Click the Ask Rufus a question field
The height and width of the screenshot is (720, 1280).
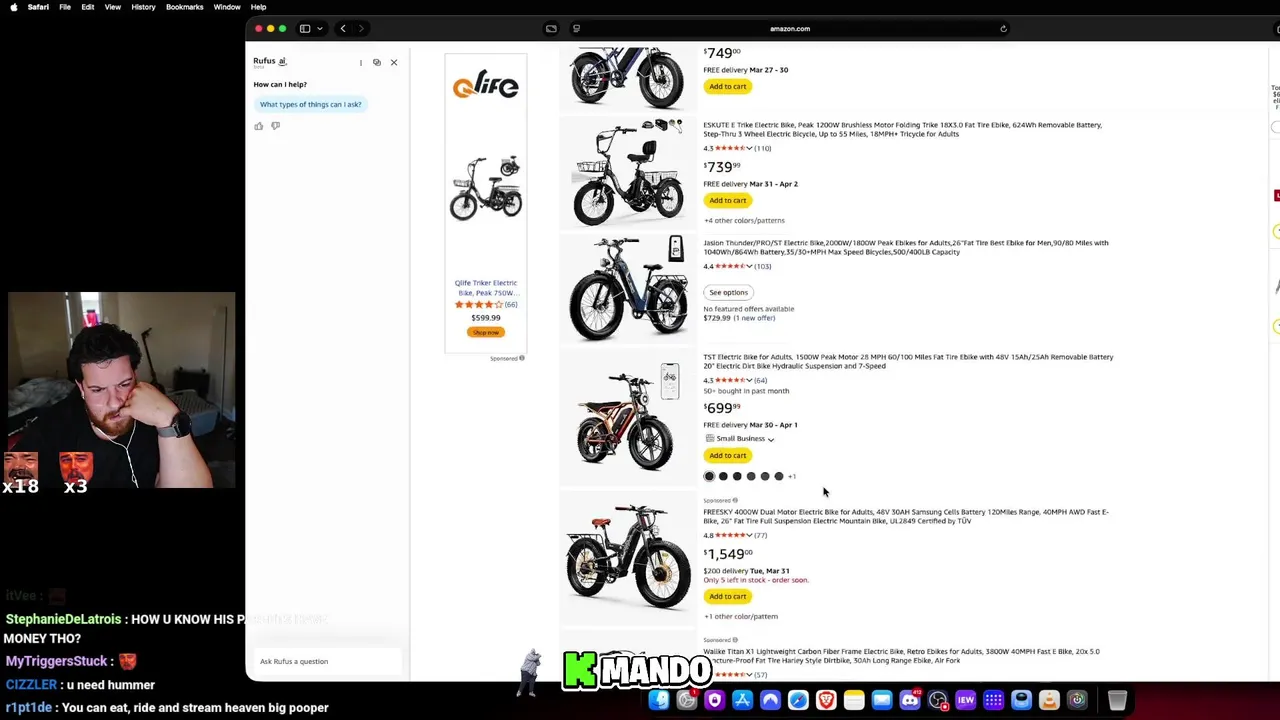pos(329,661)
